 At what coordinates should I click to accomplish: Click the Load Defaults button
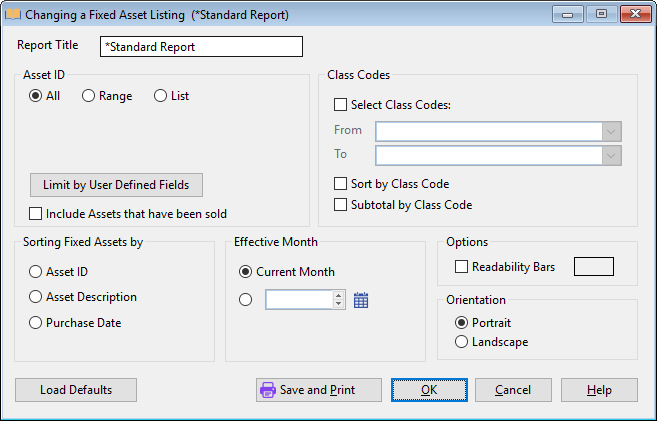pos(76,390)
